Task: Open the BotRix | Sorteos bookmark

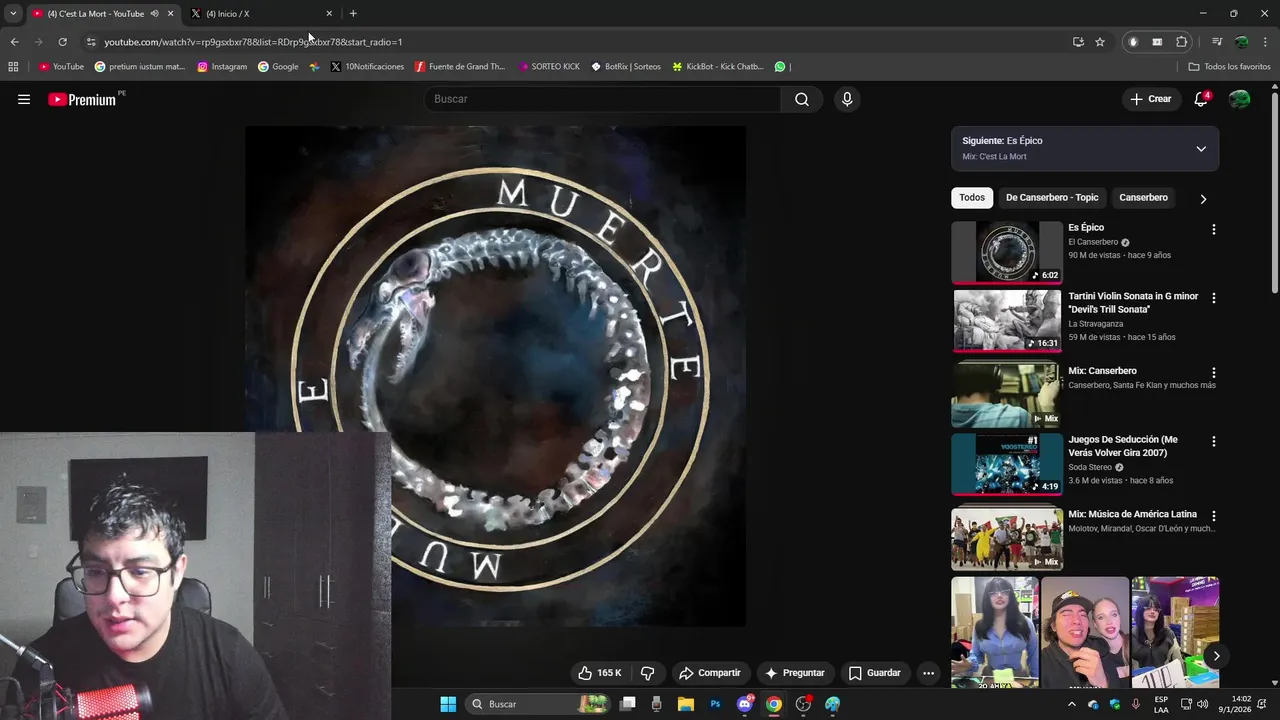Action: tap(626, 67)
